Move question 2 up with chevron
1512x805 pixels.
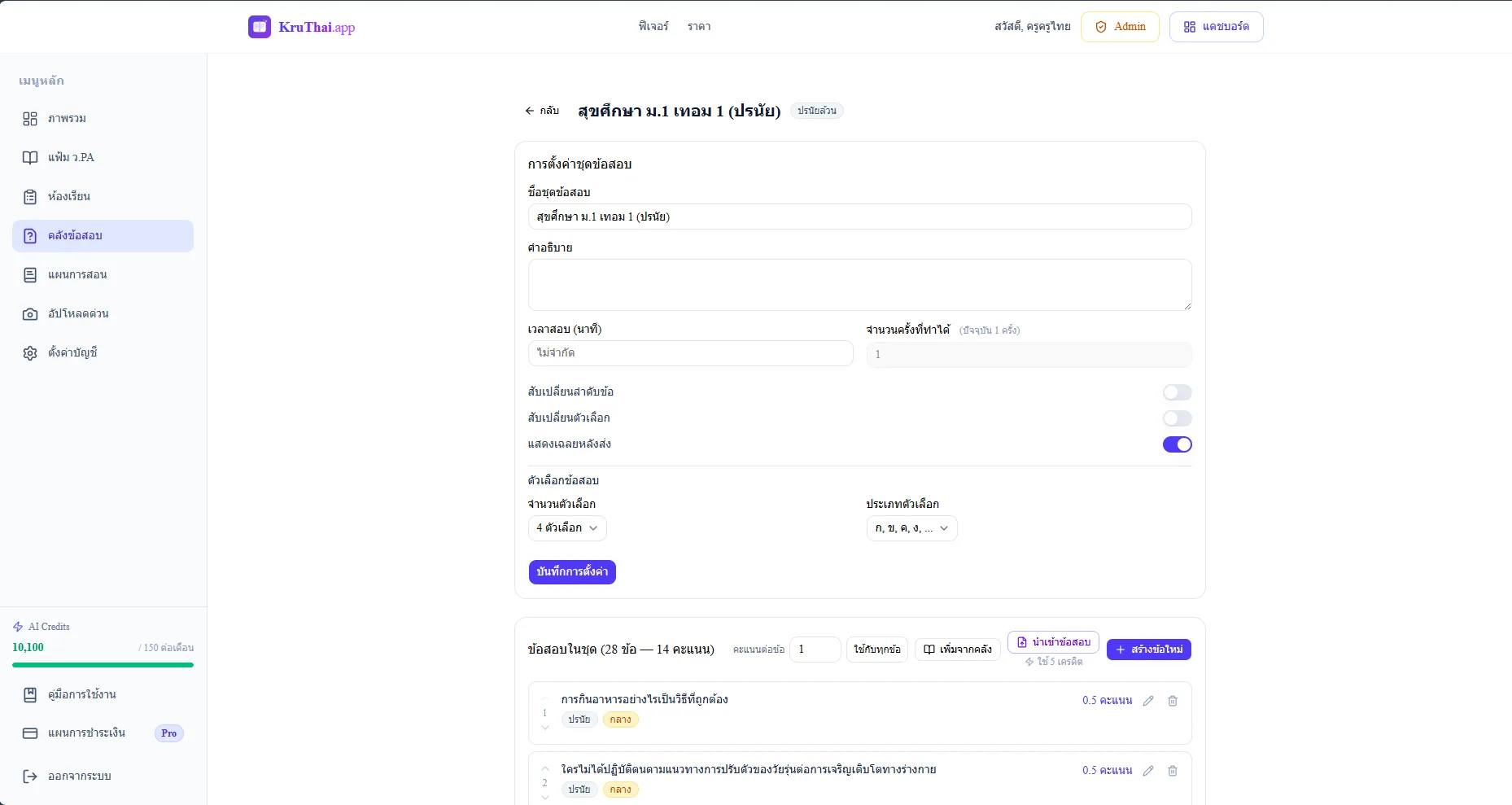pyautogui.click(x=545, y=768)
